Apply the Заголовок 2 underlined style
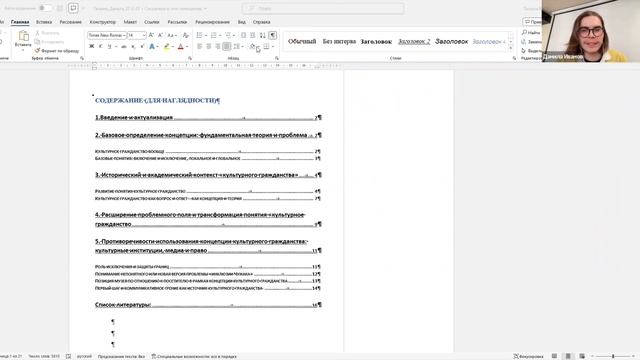640x360 pixels. pyautogui.click(x=414, y=41)
